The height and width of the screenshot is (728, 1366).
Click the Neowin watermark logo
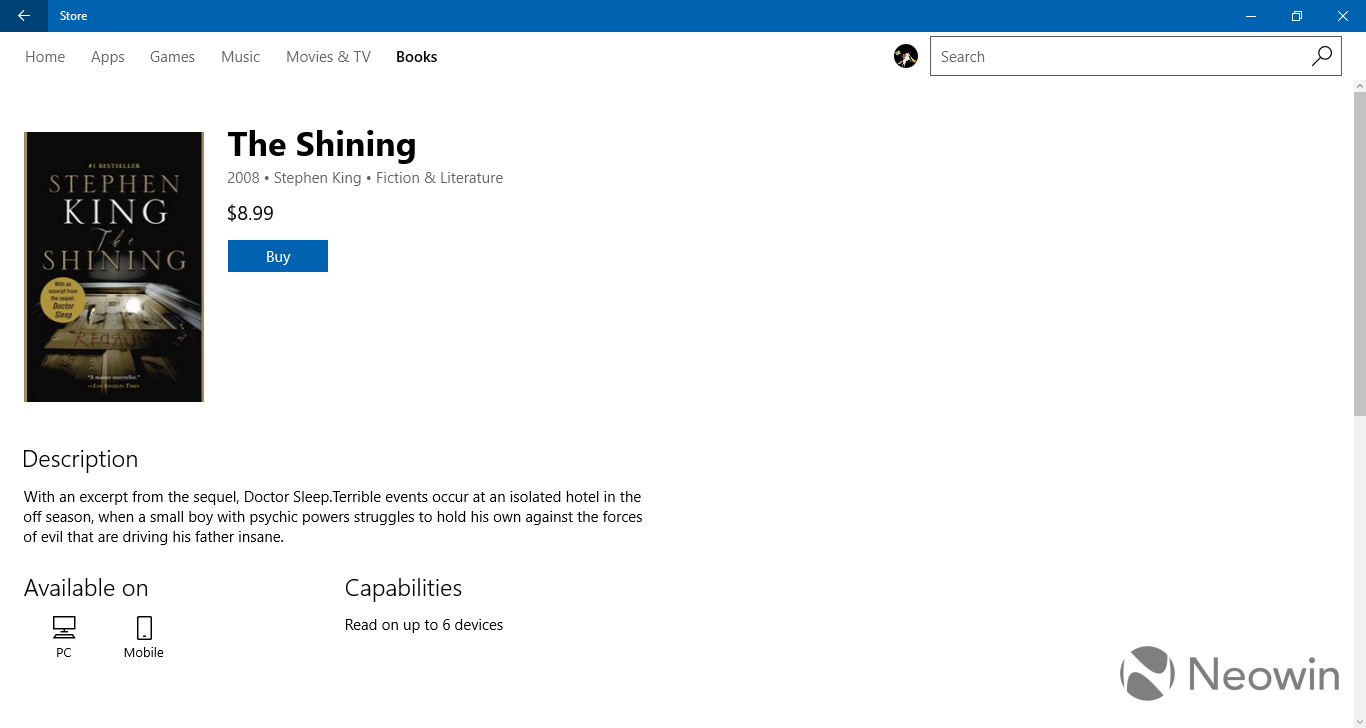(x=1228, y=674)
